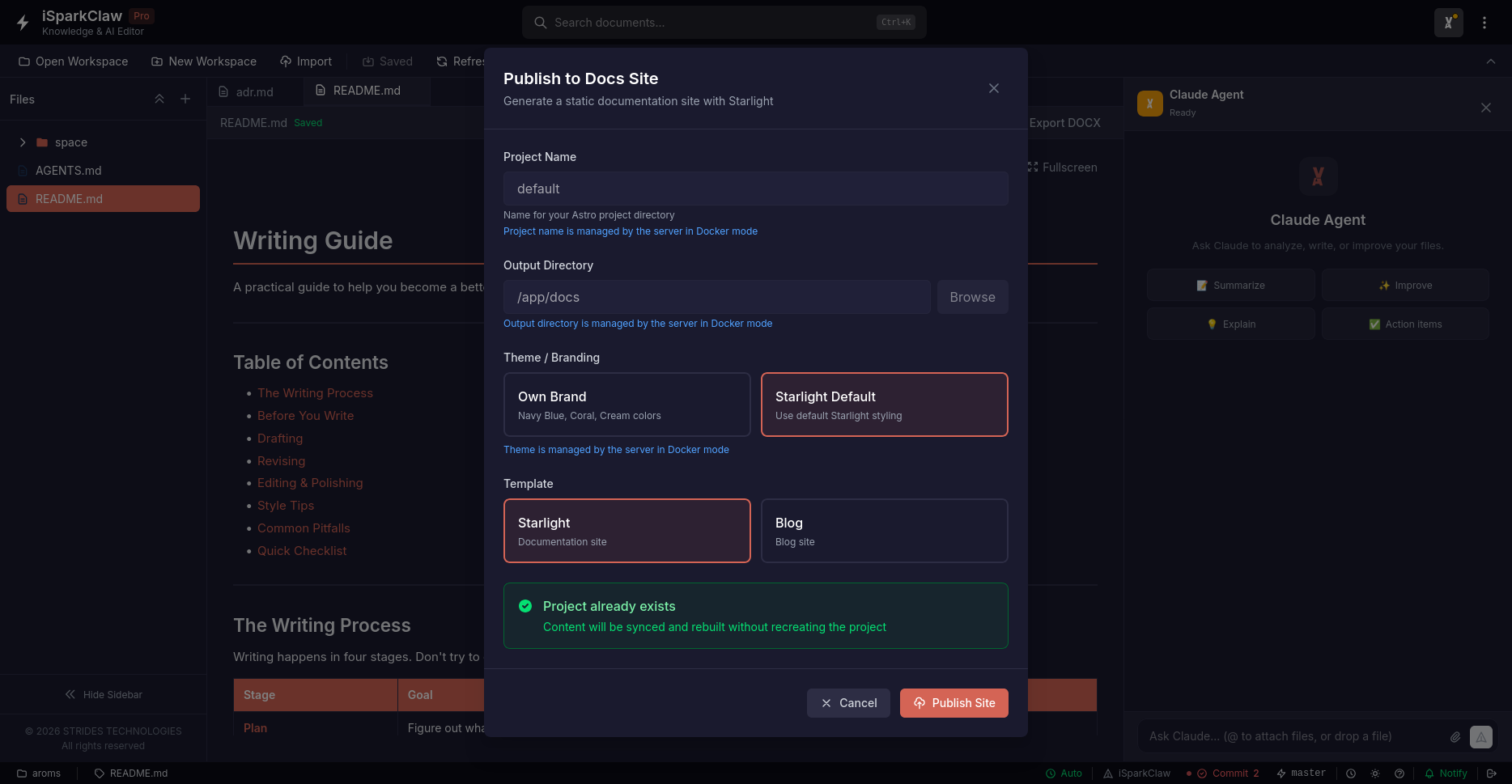This screenshot has height=784, width=1512.
Task: Open the user avatar menu in header
Action: click(1448, 23)
